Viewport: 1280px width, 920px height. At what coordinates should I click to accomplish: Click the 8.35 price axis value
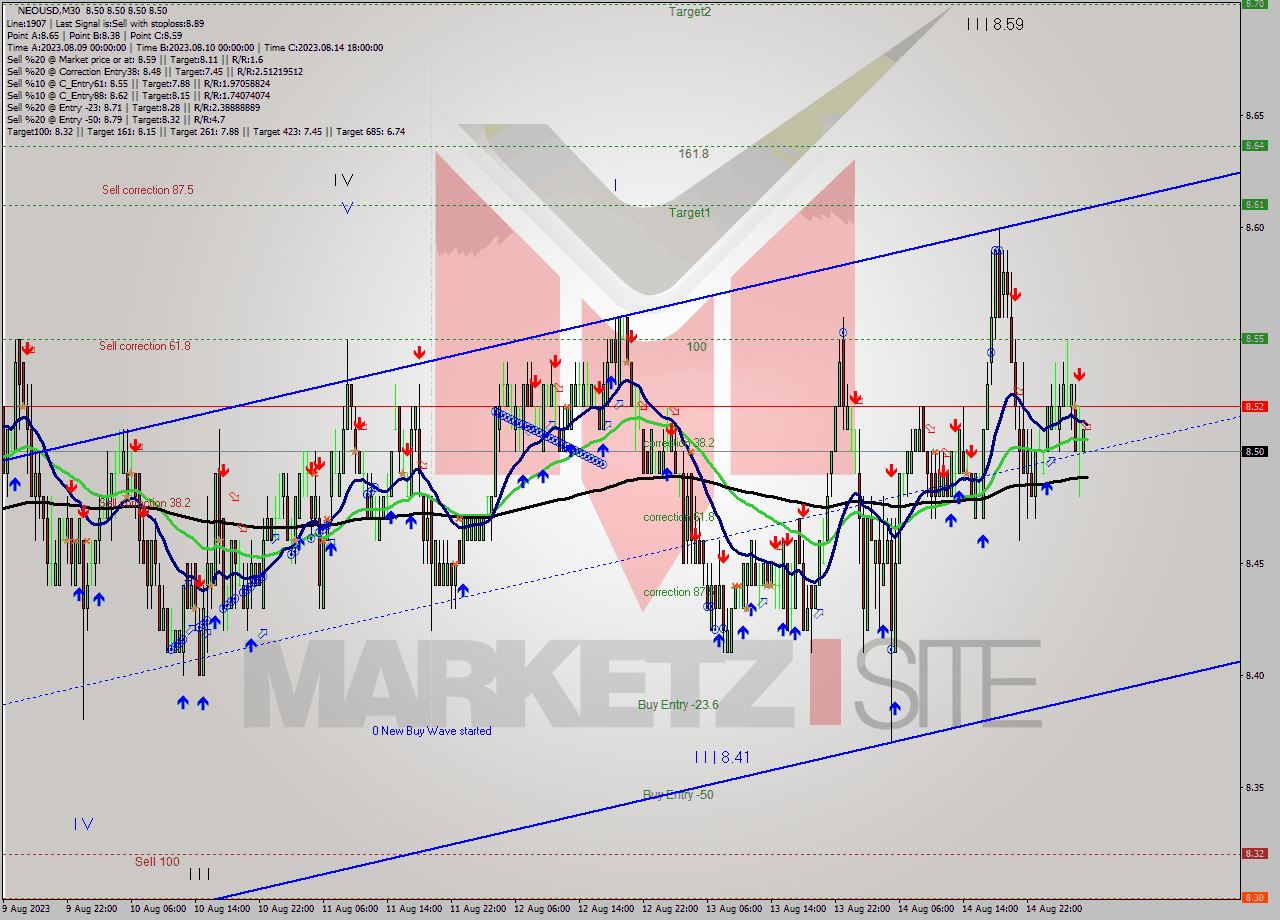click(x=1254, y=787)
